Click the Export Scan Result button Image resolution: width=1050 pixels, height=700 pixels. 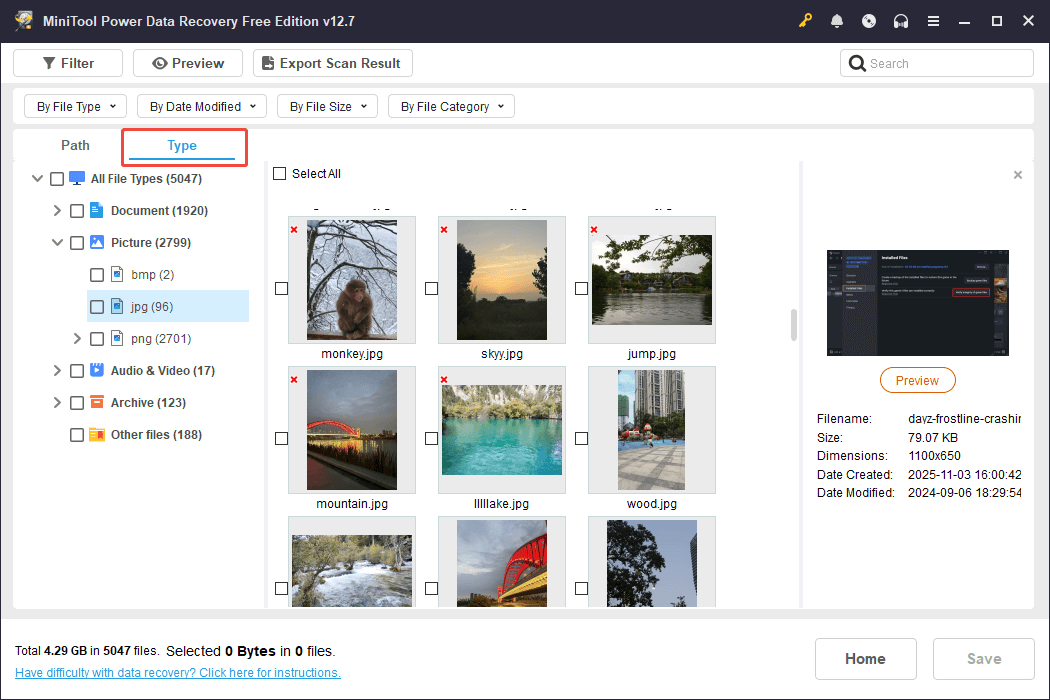[332, 64]
